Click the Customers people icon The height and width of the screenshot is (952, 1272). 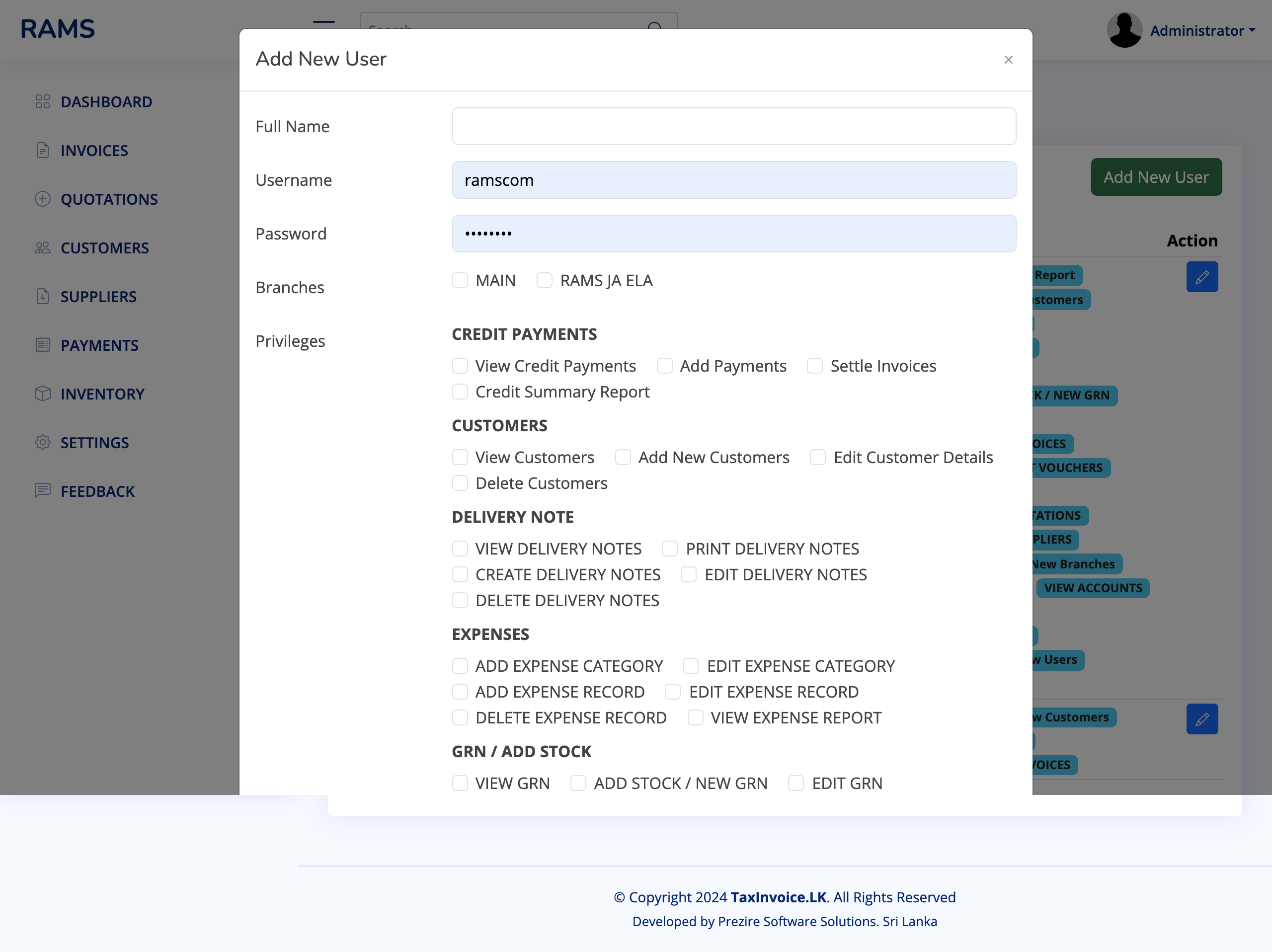pos(43,248)
